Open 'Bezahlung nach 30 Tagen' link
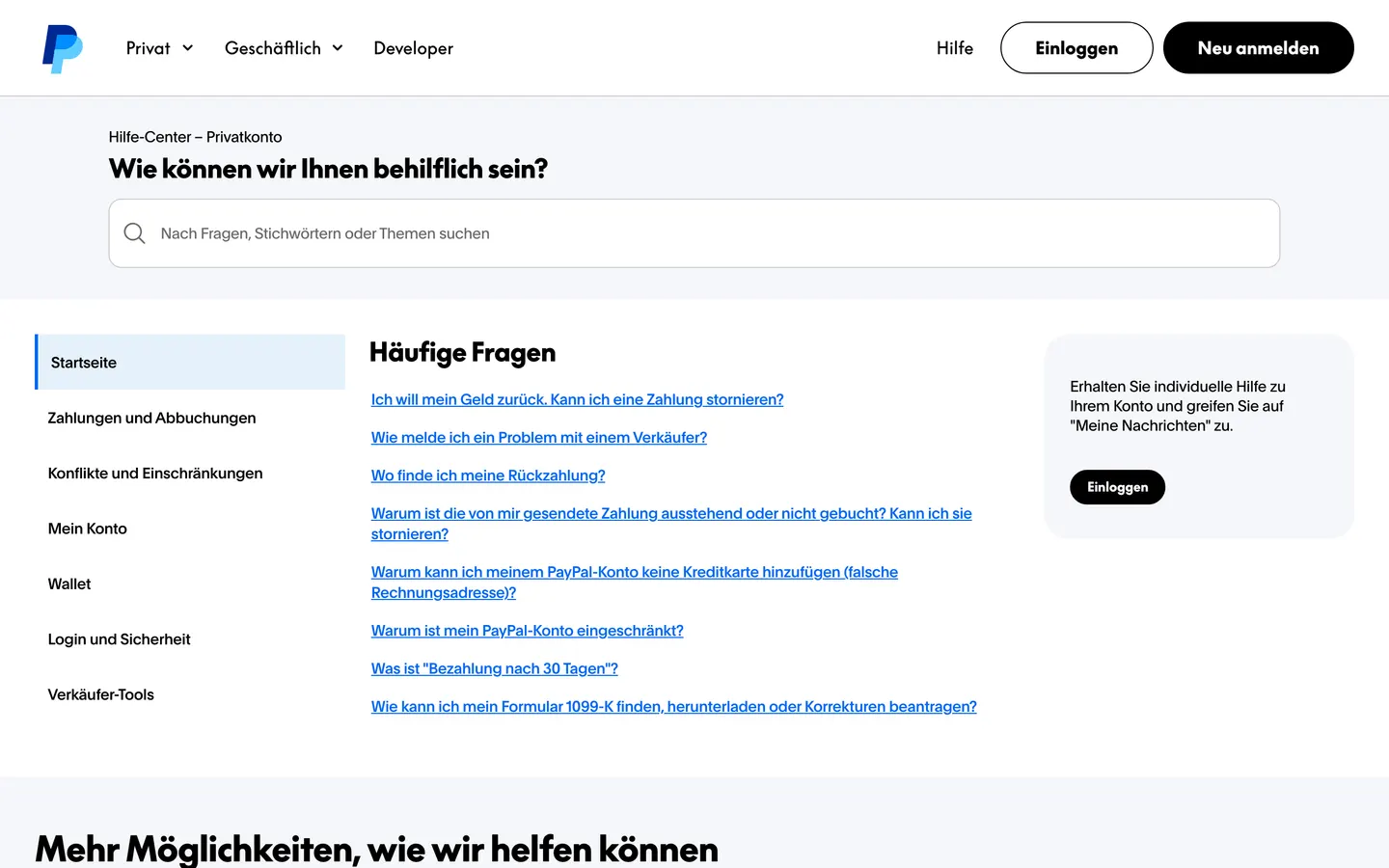1389x868 pixels. 494,668
